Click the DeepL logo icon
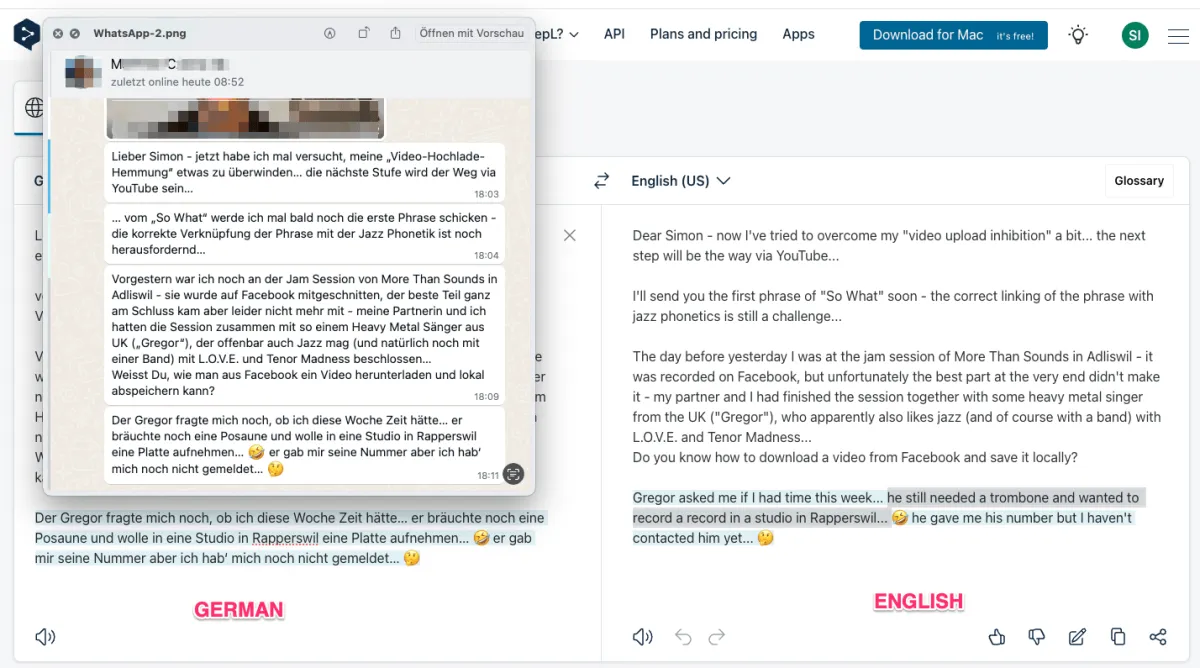 (x=26, y=35)
